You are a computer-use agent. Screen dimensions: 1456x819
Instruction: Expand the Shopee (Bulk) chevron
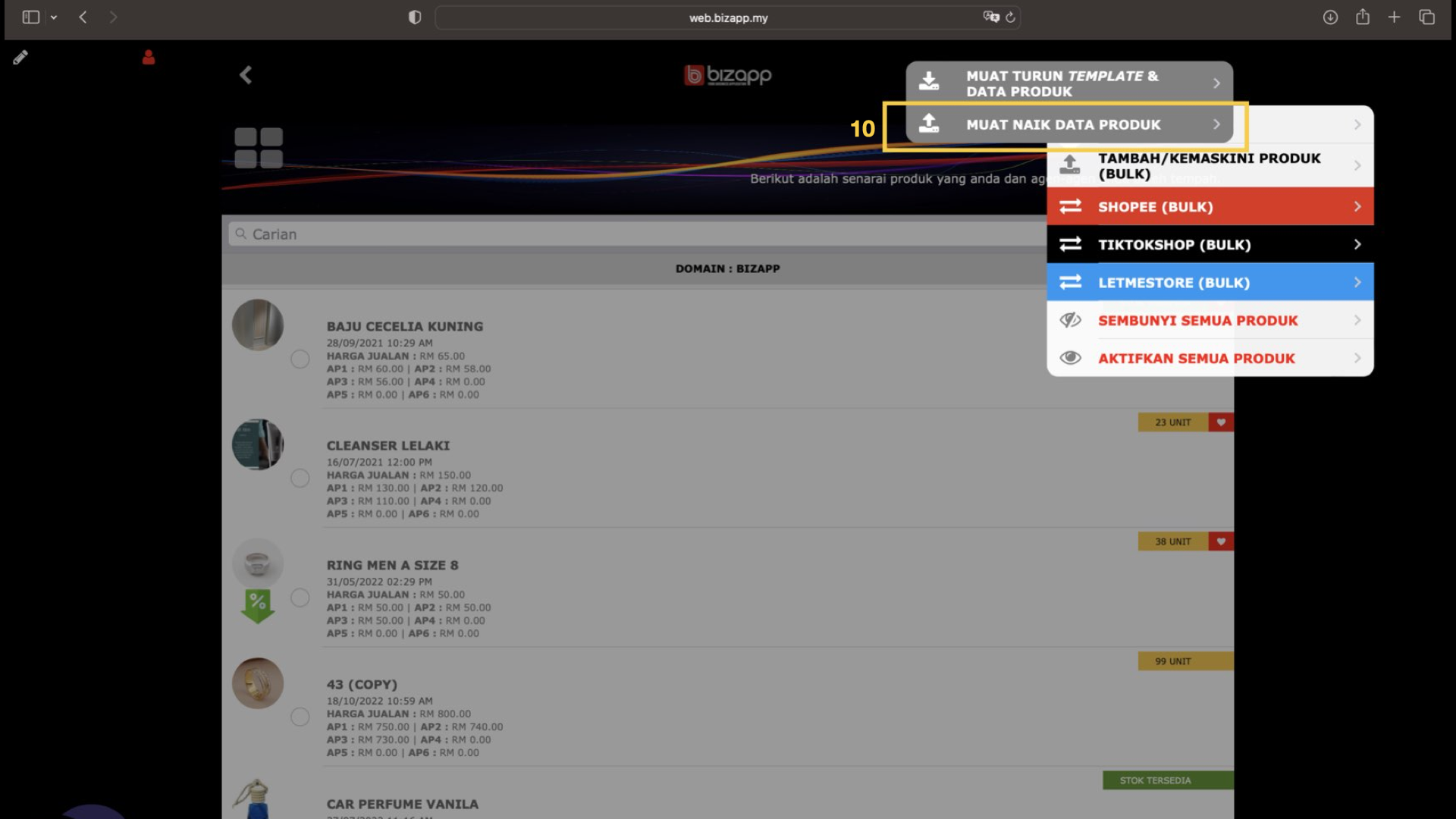(1357, 206)
